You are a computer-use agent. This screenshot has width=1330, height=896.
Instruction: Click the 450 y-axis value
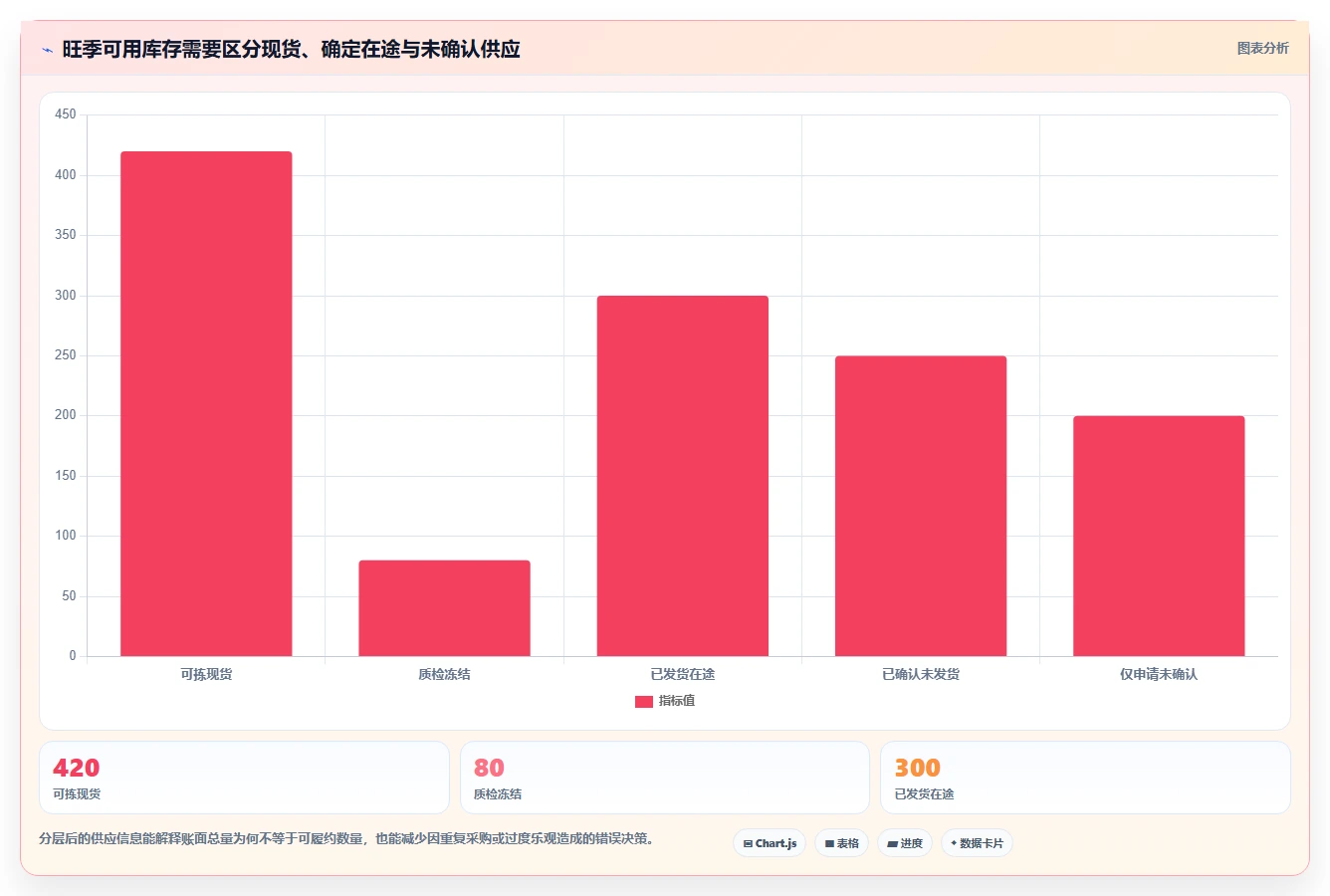[x=66, y=114]
